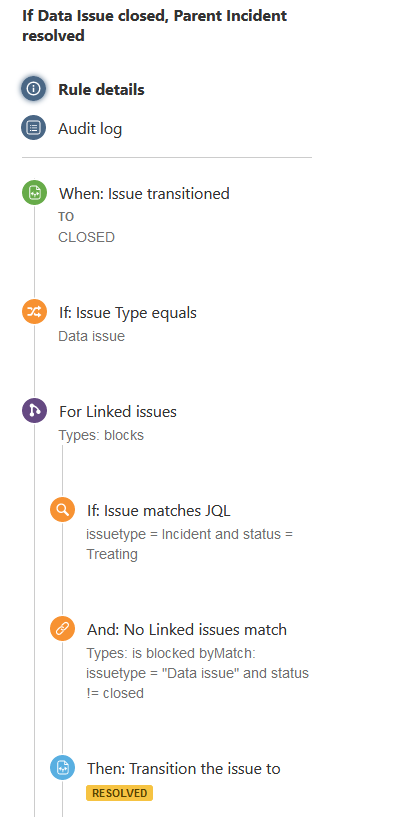Click the blue Transition the issue action icon
This screenshot has height=817, width=404.
tap(63, 768)
